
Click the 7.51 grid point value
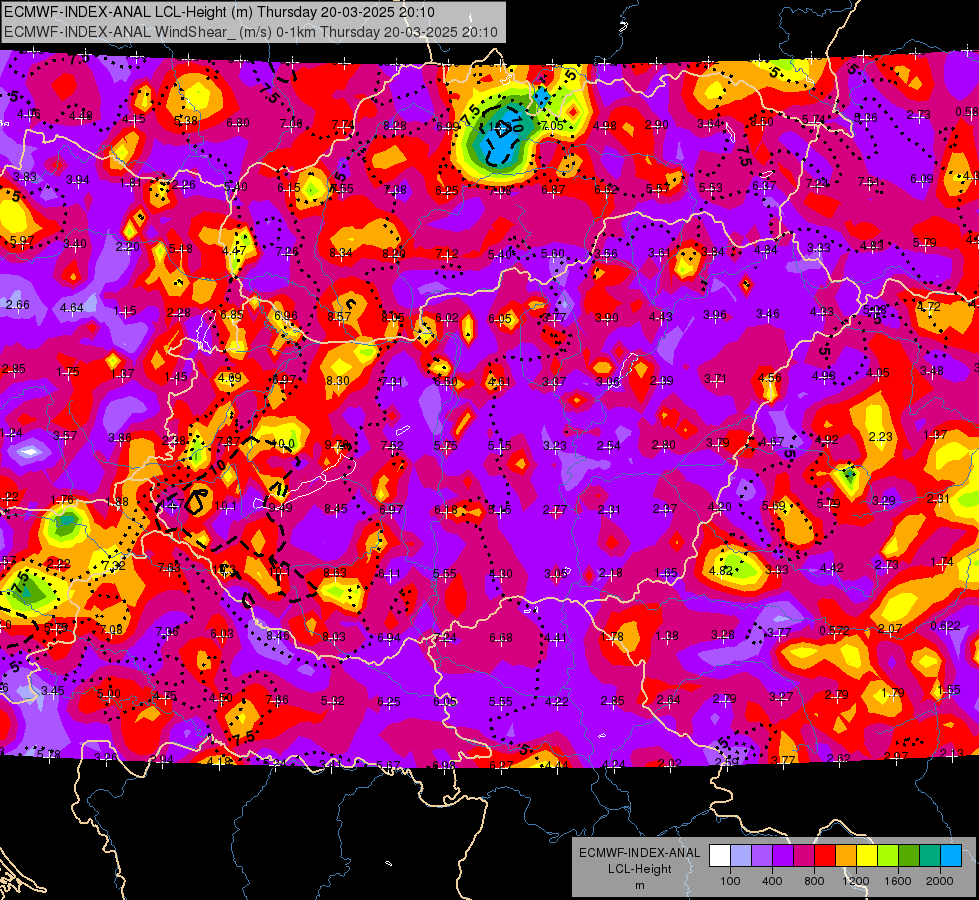point(868,182)
